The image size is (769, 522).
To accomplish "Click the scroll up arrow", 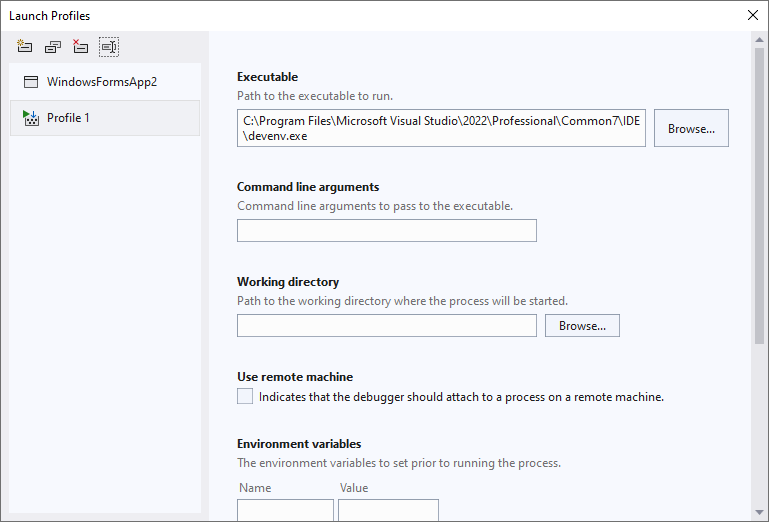I will point(759,39).
